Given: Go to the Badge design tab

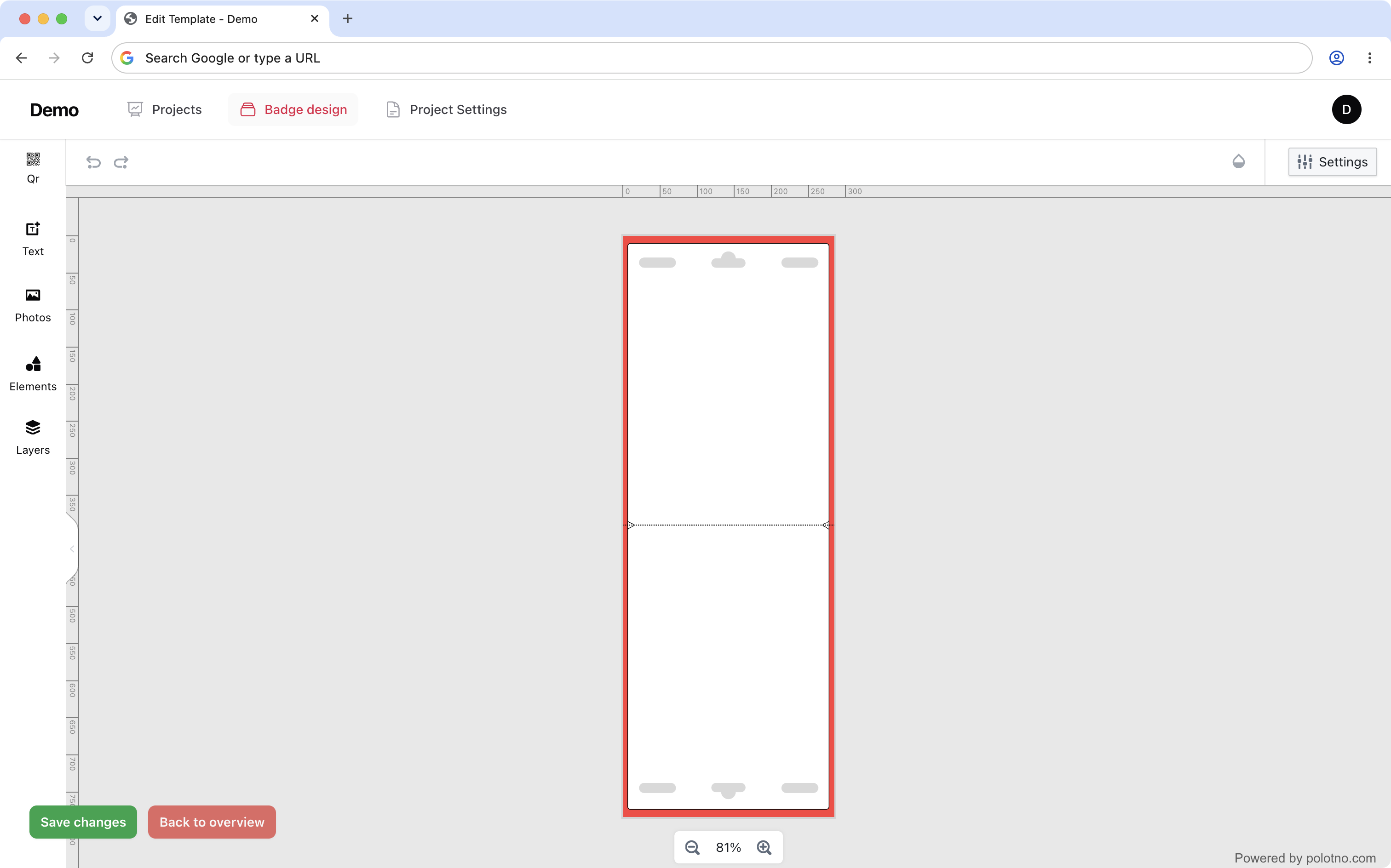Looking at the screenshot, I should coord(293,109).
